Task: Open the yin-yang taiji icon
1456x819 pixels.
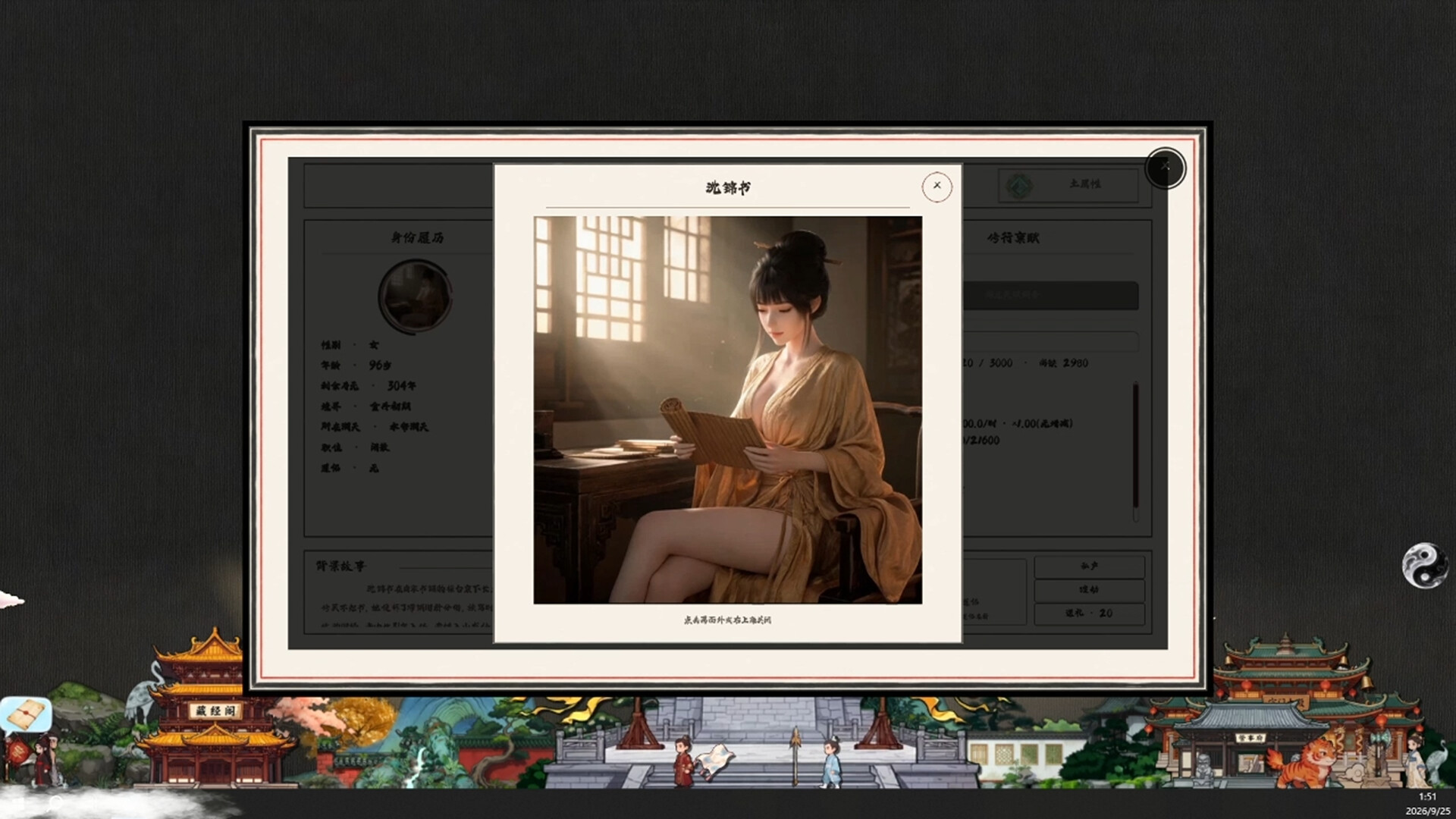Action: click(1424, 565)
